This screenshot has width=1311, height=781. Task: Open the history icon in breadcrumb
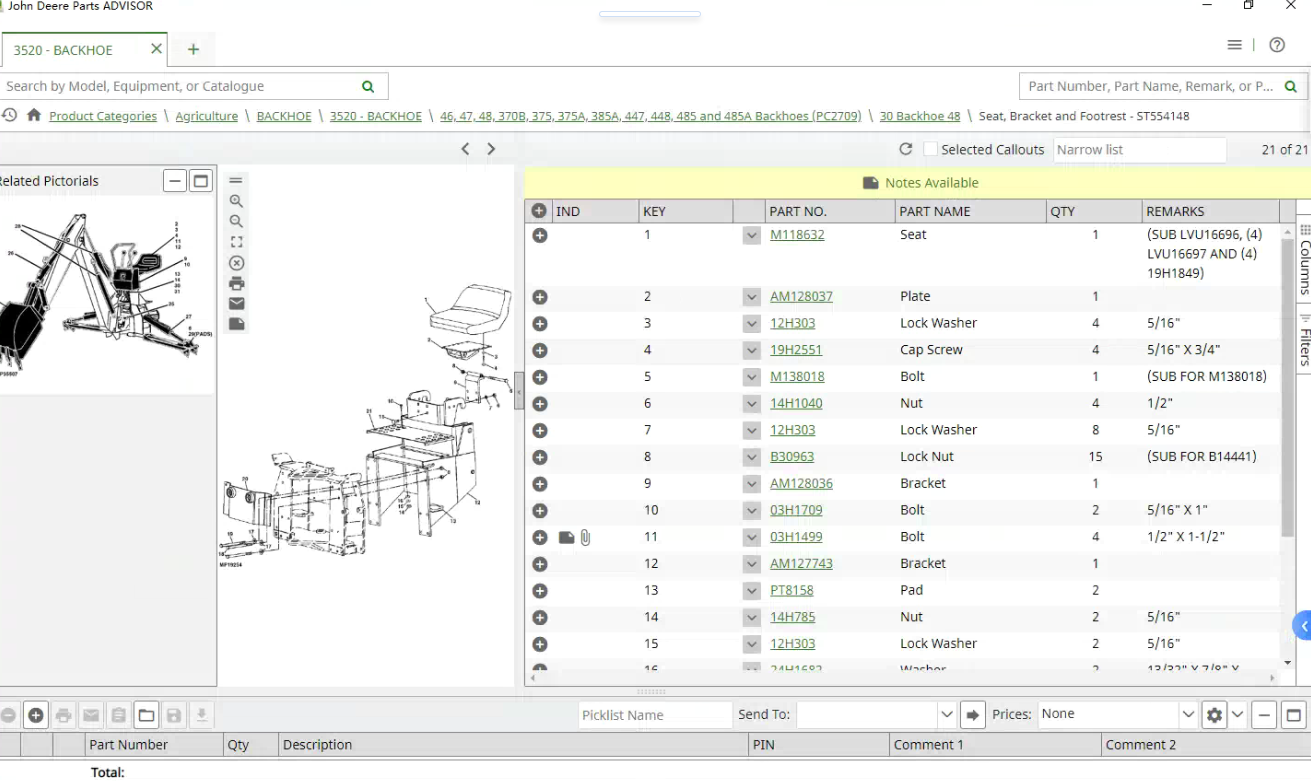click(9, 116)
